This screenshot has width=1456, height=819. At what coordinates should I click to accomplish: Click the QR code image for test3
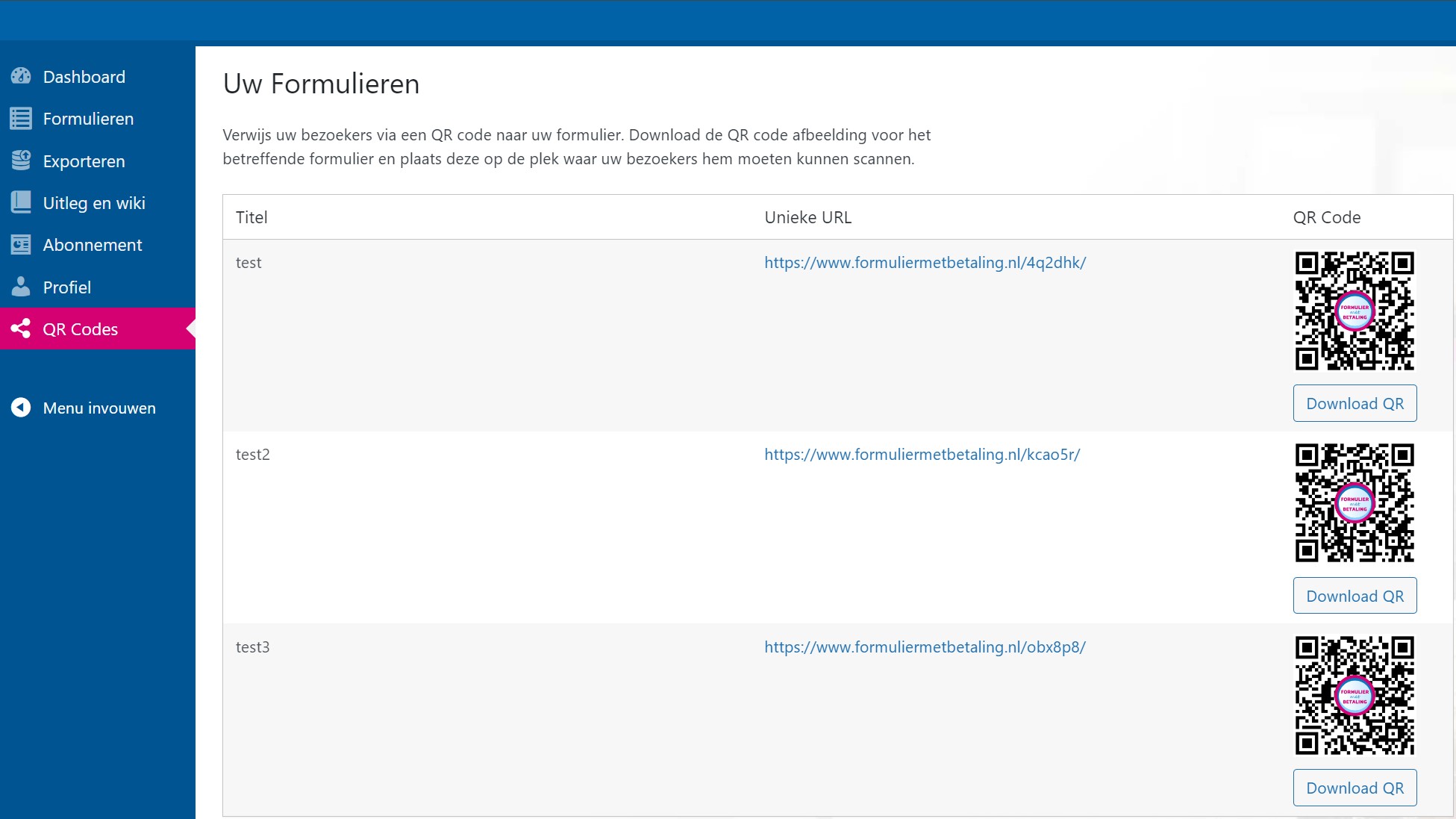point(1355,695)
